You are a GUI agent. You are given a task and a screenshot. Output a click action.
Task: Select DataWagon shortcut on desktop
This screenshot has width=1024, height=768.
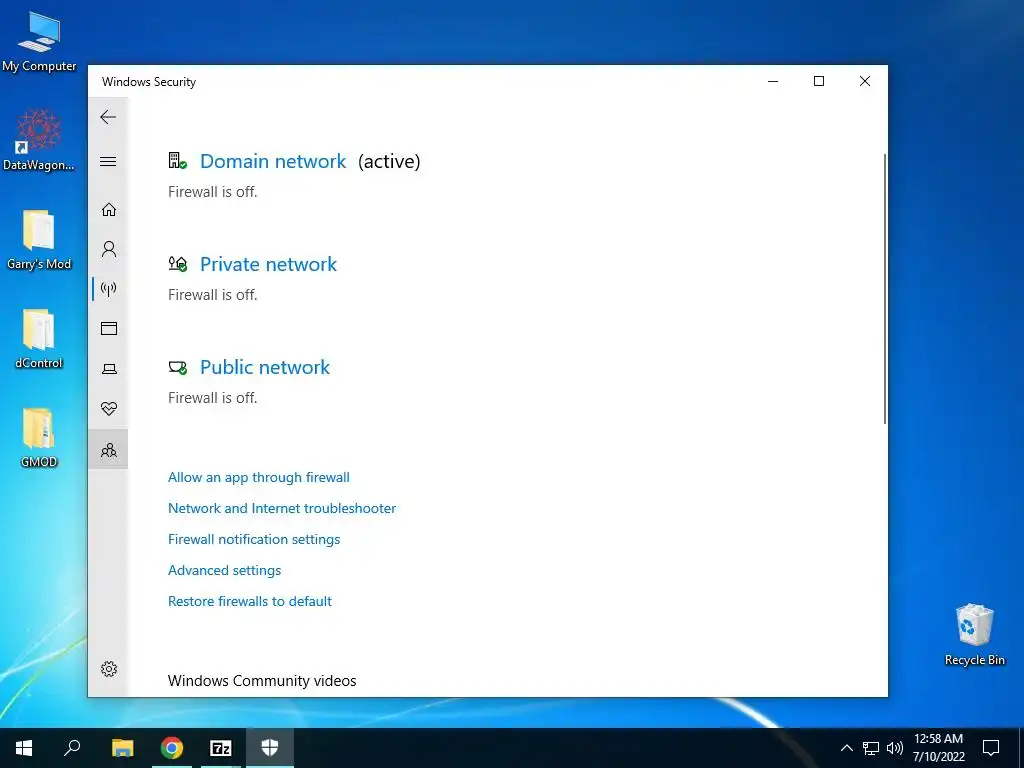coord(39,140)
